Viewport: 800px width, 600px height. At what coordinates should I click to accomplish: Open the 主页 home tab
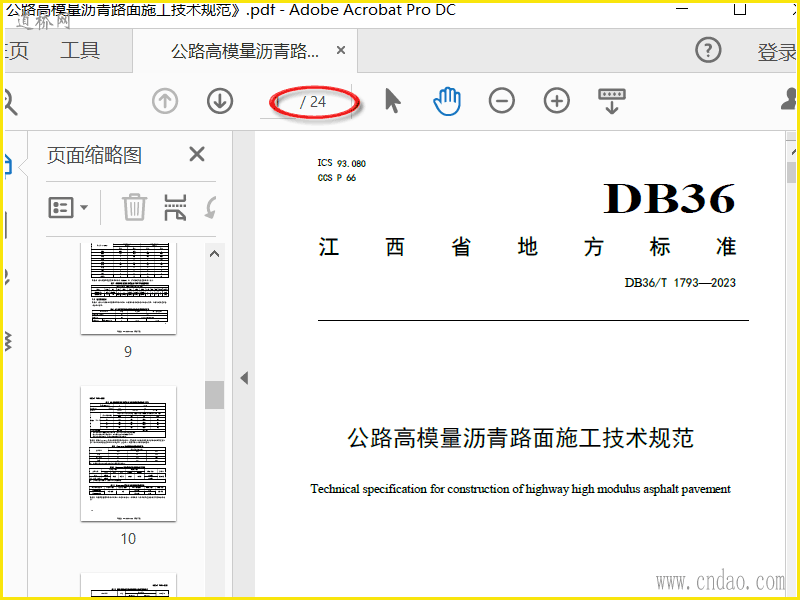pyautogui.click(x=16, y=51)
